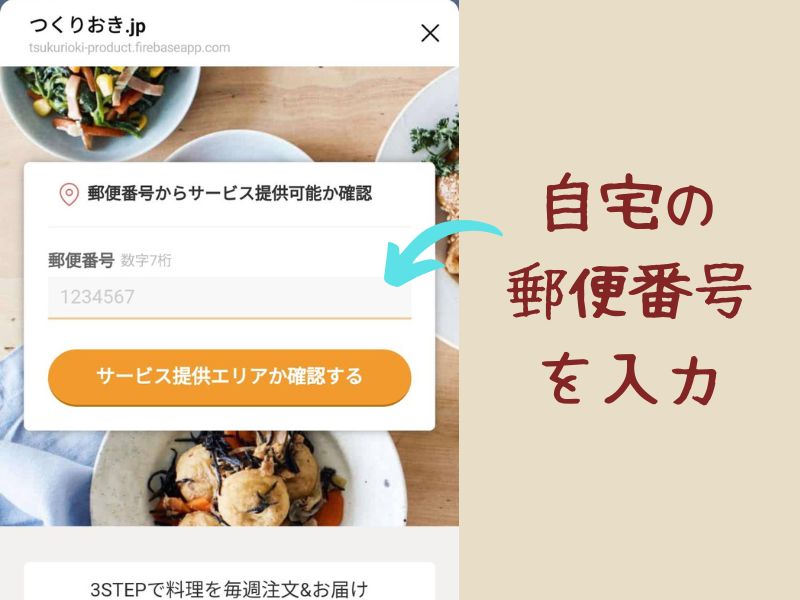Viewport: 800px width, 600px height.
Task: Click the 郵便番号からサービス提供可能か確認 heading
Action: point(230,194)
